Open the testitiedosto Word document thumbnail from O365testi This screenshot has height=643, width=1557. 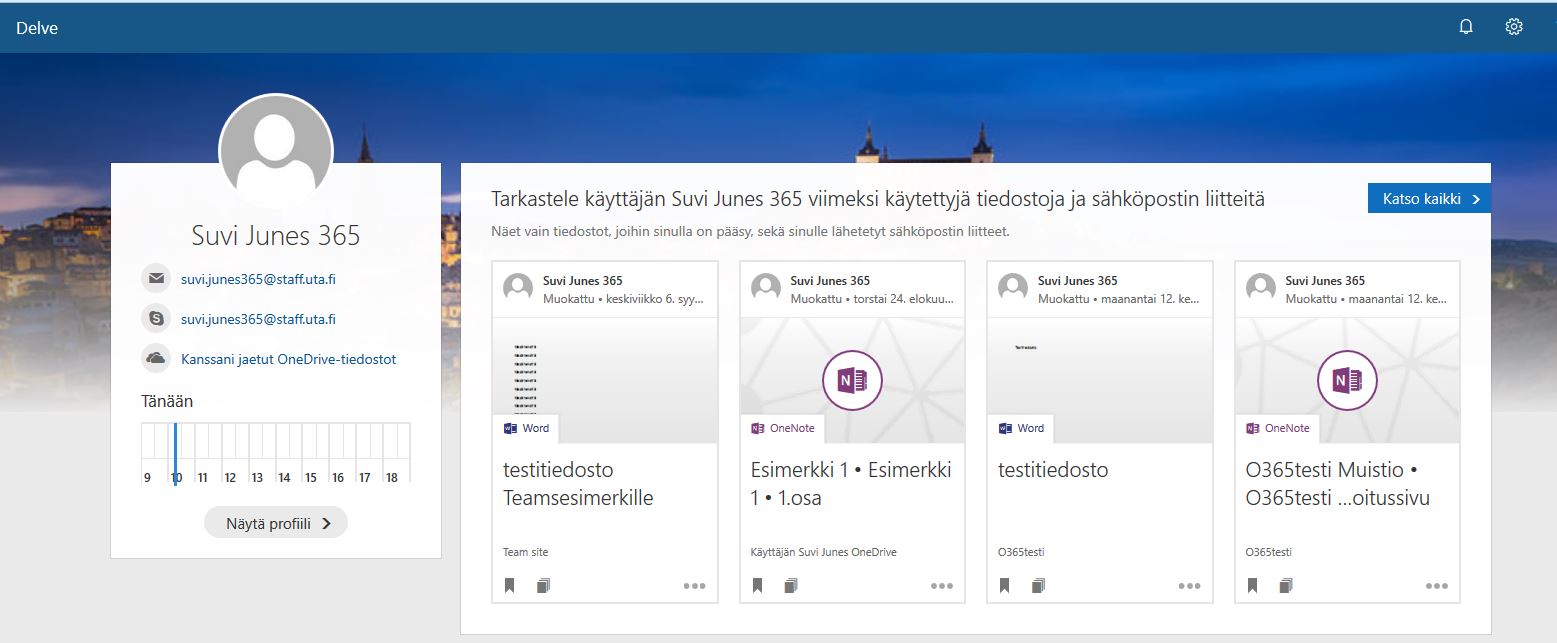click(x=1099, y=380)
